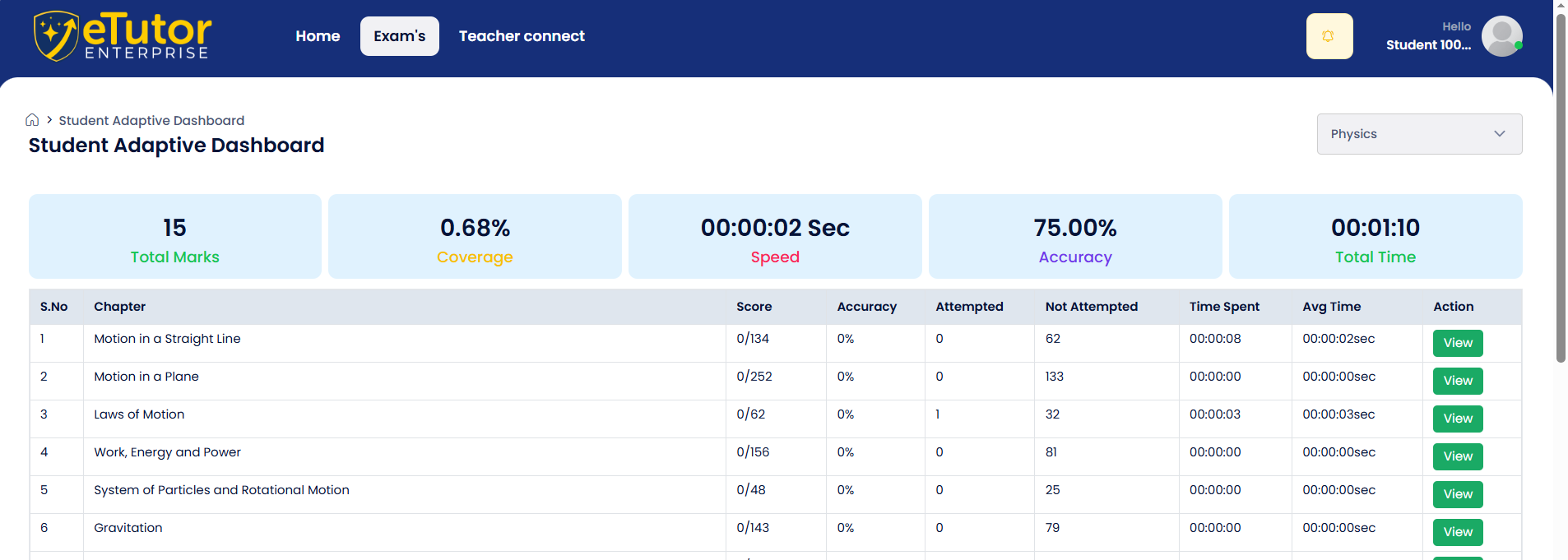1568x560 pixels.
Task: Click the vertical page scrollbar
Action: pos(1561,187)
